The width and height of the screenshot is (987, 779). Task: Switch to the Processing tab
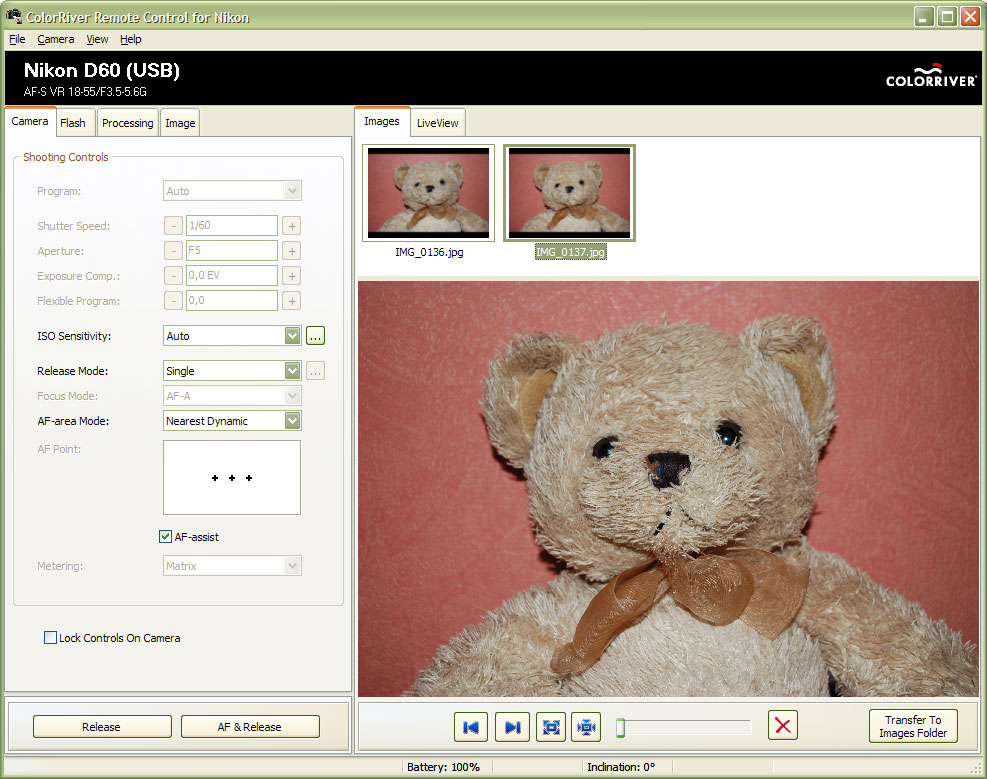coord(128,123)
